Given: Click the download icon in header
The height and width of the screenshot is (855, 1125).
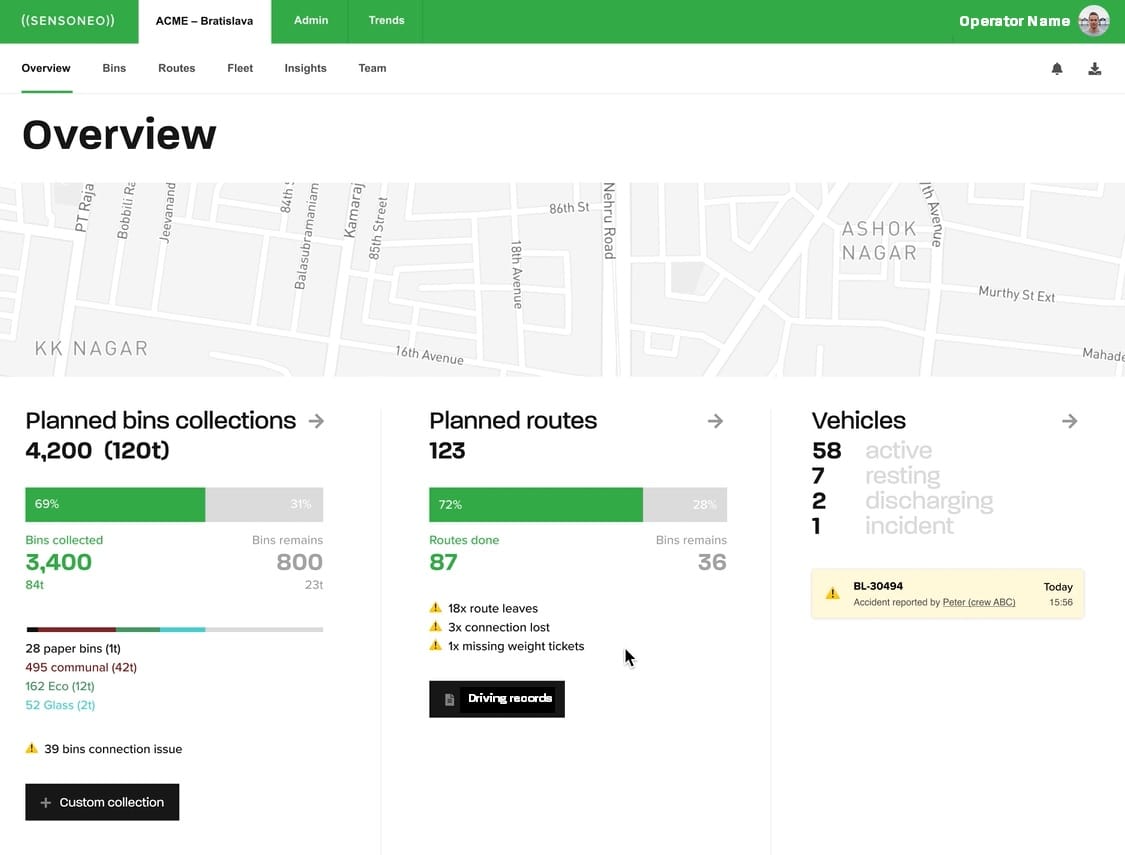Looking at the screenshot, I should [1095, 69].
